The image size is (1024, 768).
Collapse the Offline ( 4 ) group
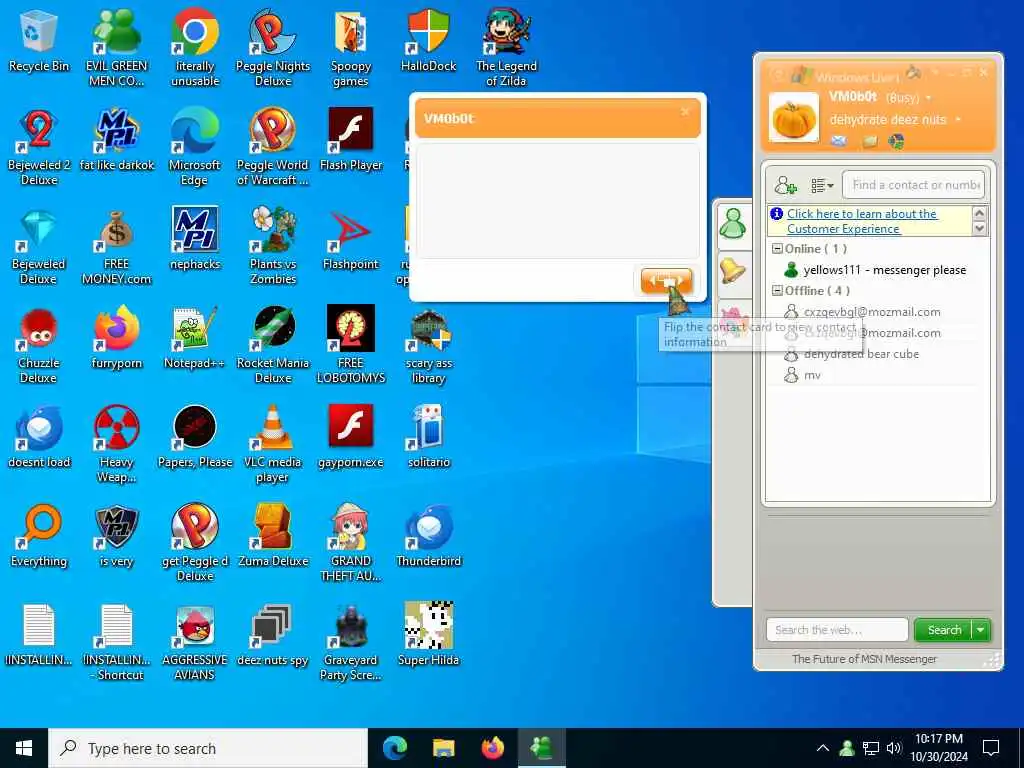coord(777,291)
